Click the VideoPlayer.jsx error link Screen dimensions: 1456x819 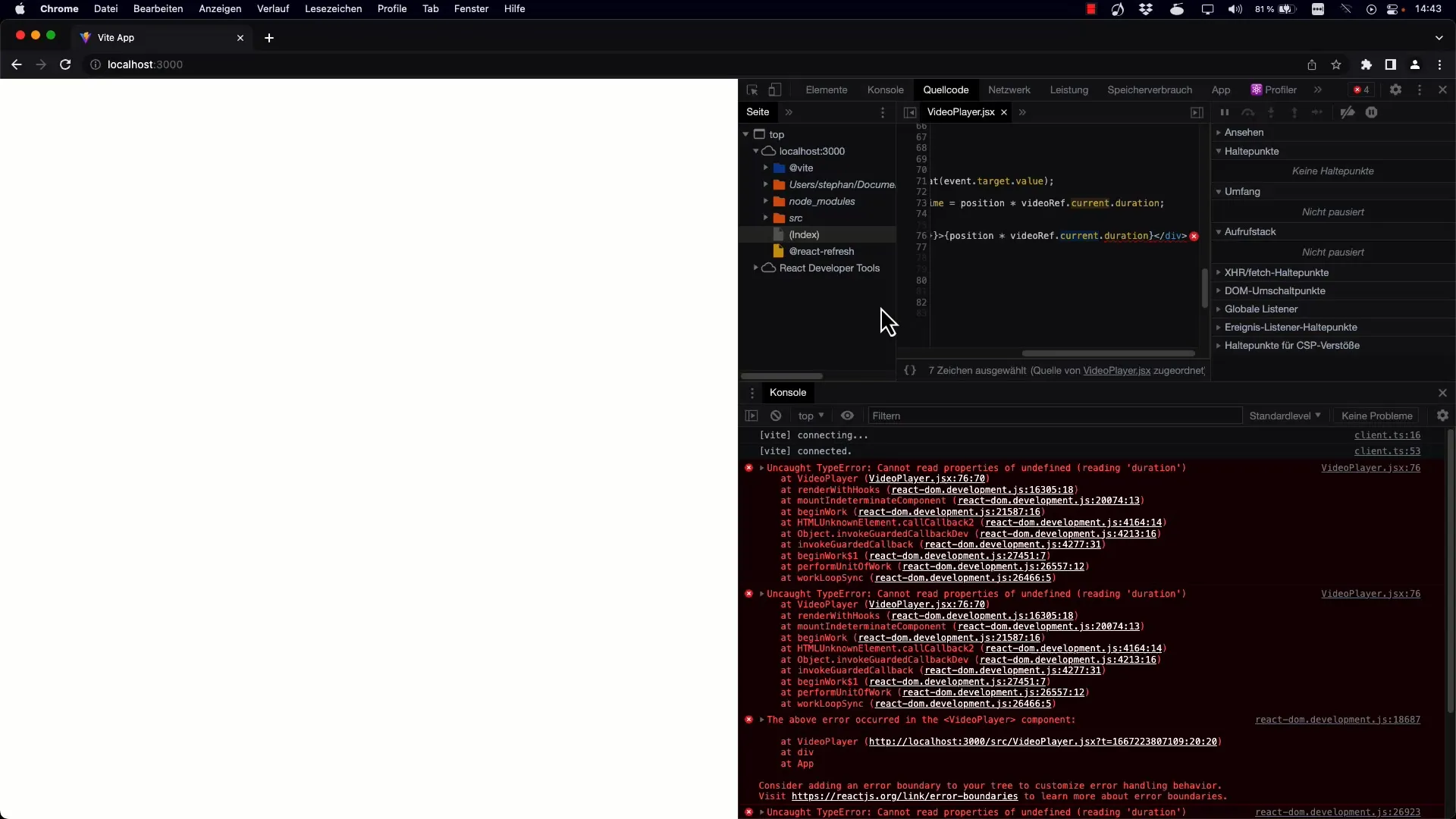pos(1370,468)
